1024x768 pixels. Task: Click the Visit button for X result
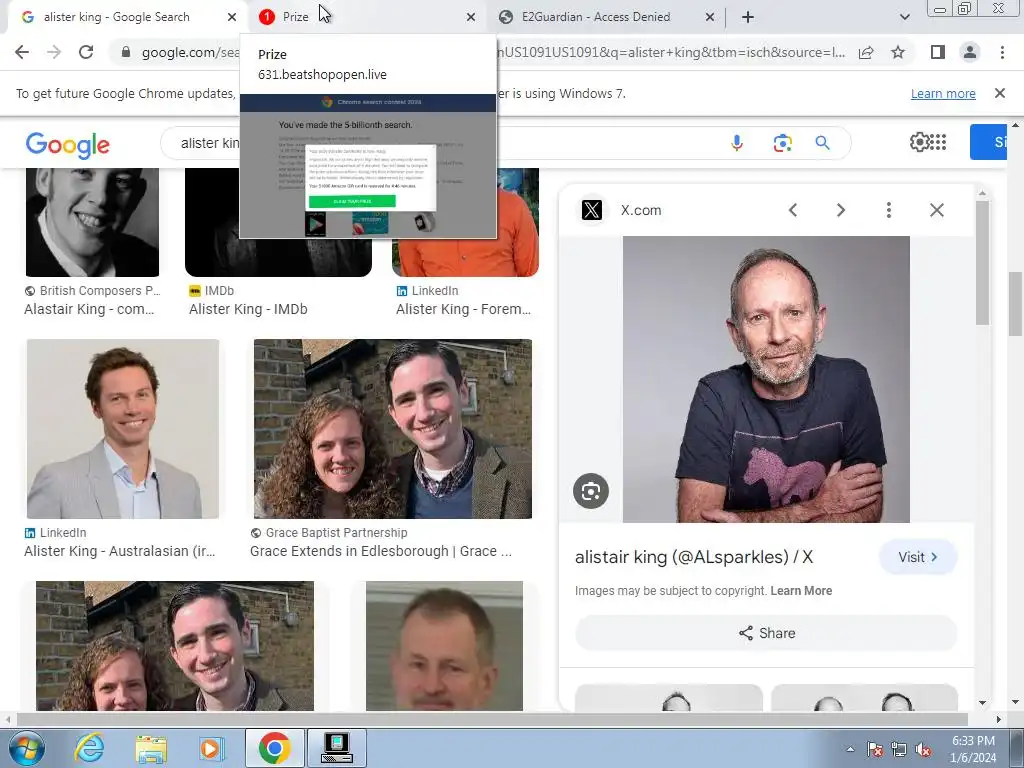point(918,557)
